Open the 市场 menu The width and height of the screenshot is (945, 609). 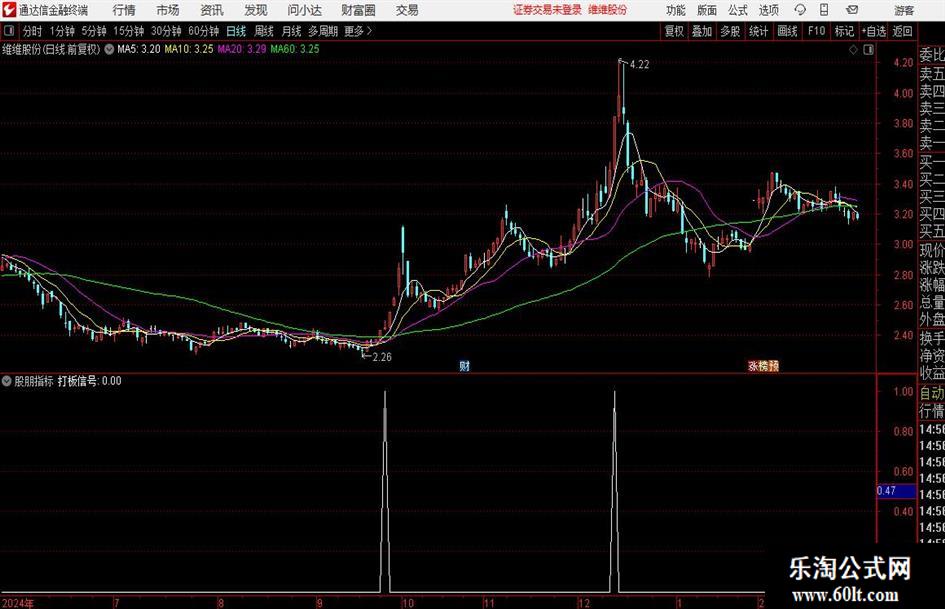tap(168, 10)
